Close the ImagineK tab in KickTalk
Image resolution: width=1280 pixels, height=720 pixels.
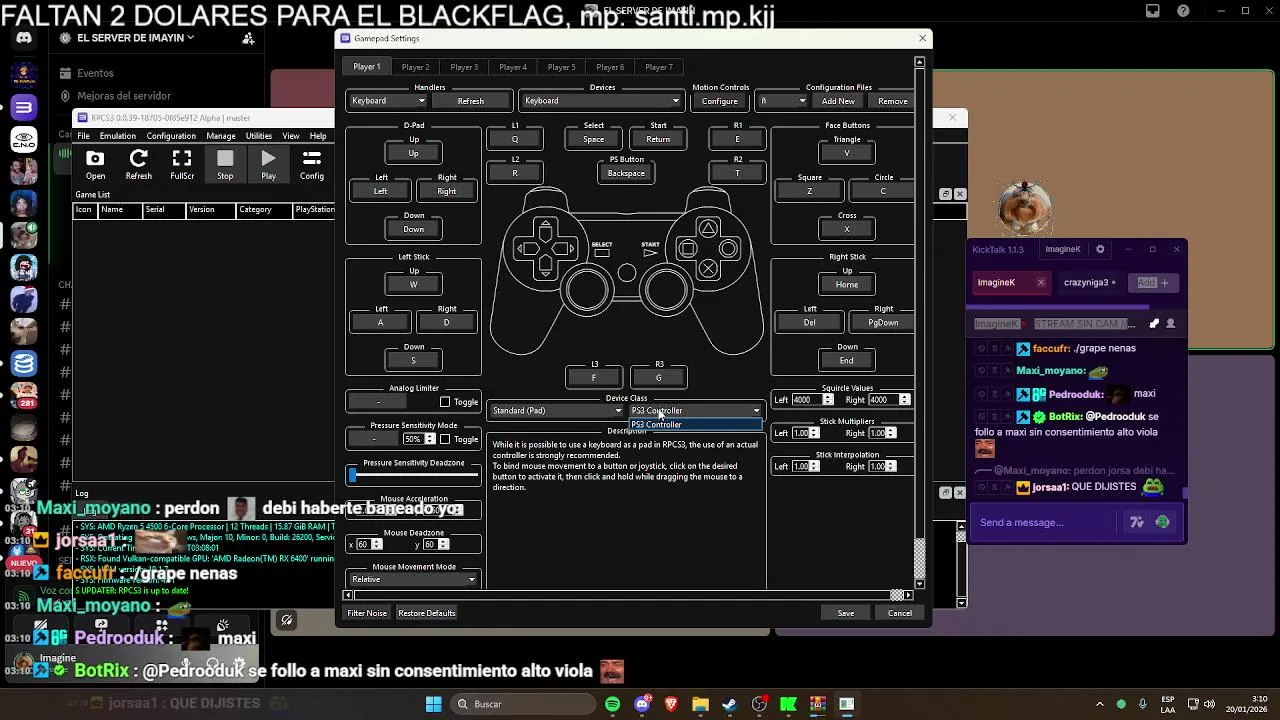point(1040,283)
